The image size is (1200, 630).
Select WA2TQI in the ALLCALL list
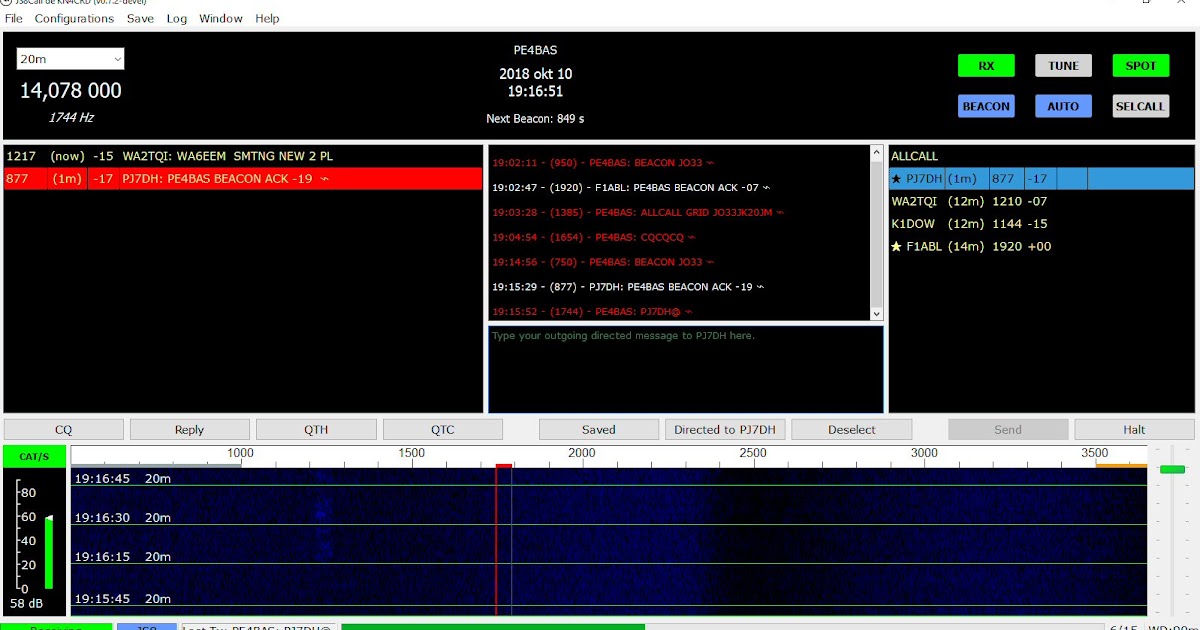point(913,201)
